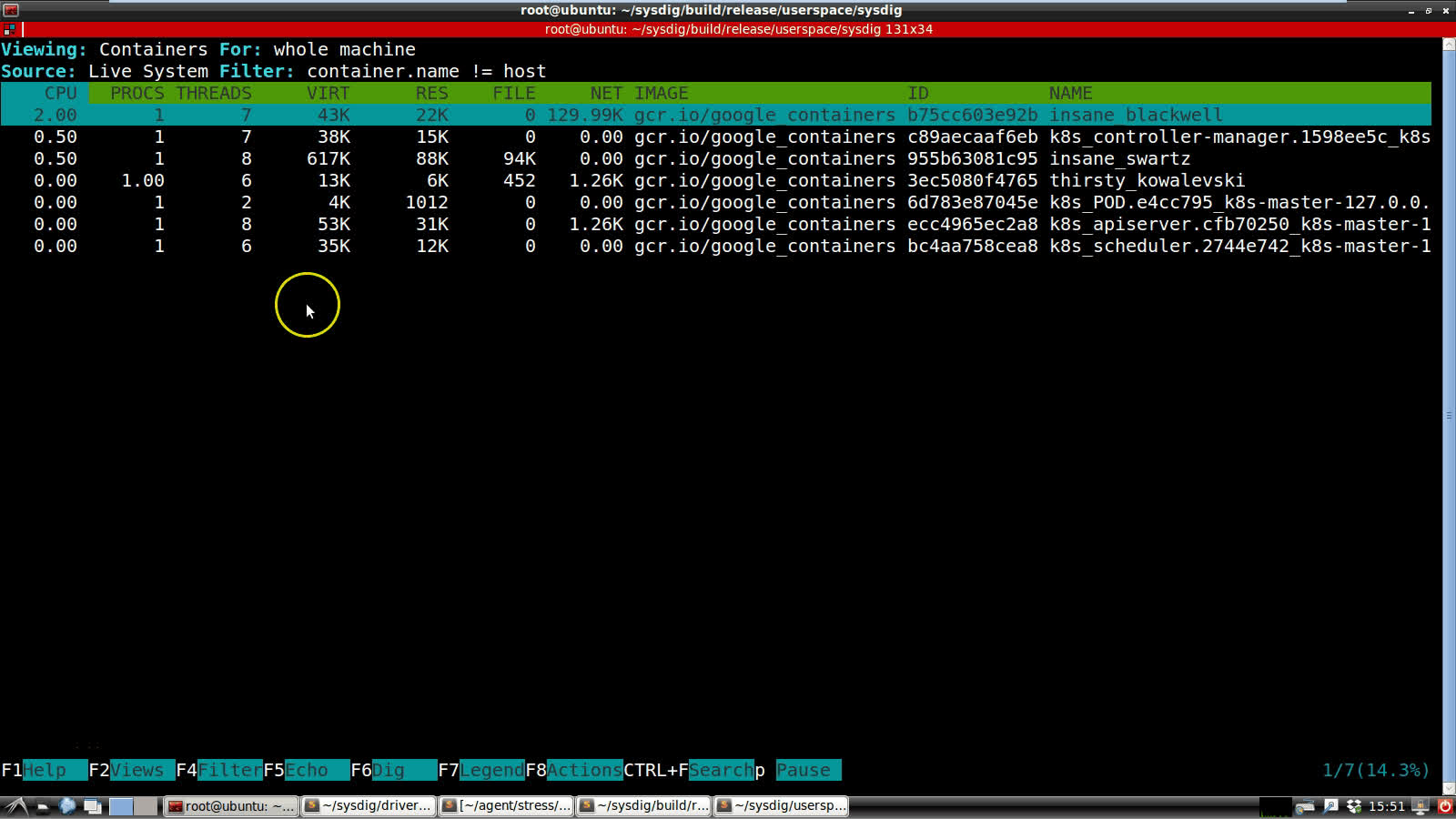
Task: Click container ID 3ec5080f4765
Action: tap(973, 180)
